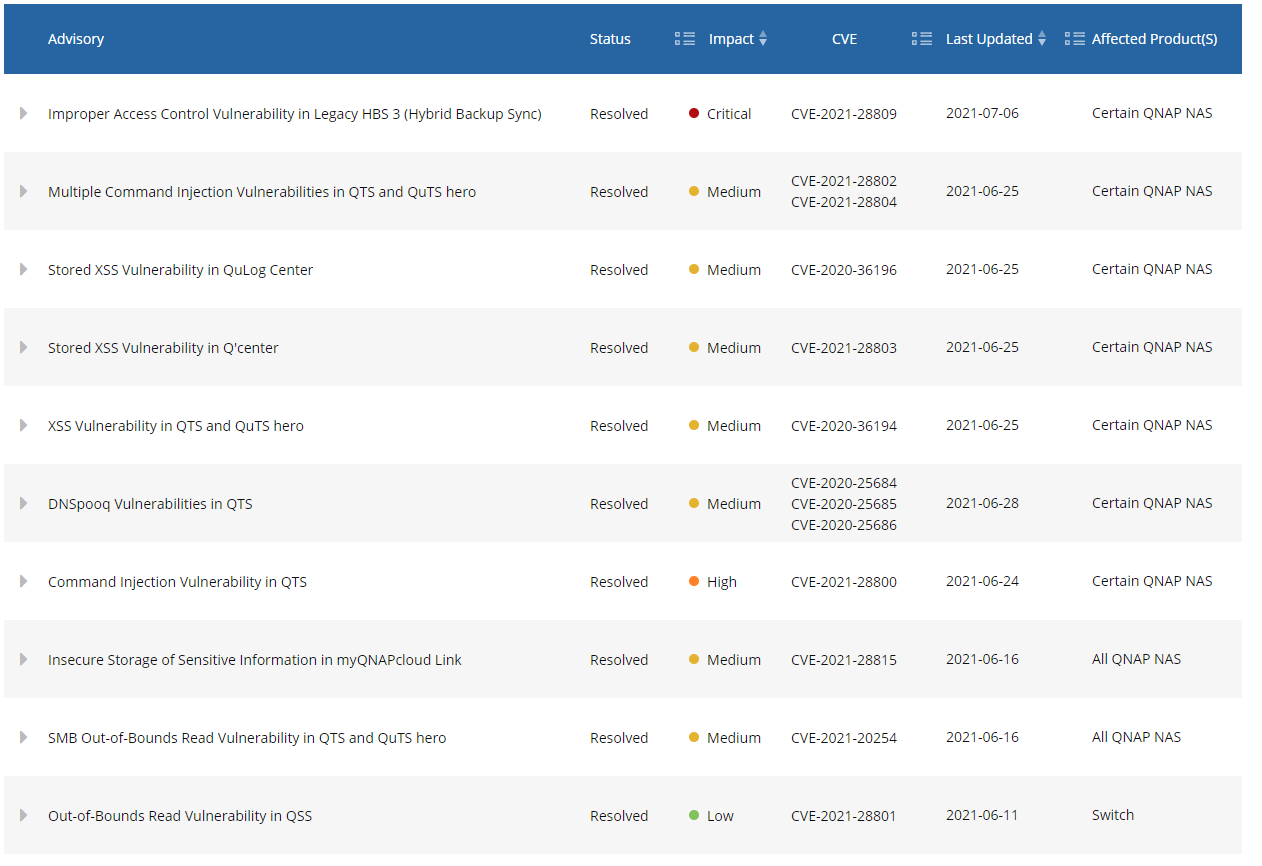Viewport: 1262px width, 866px height.
Task: Click the green Low severity dot
Action: pyautogui.click(x=694, y=815)
